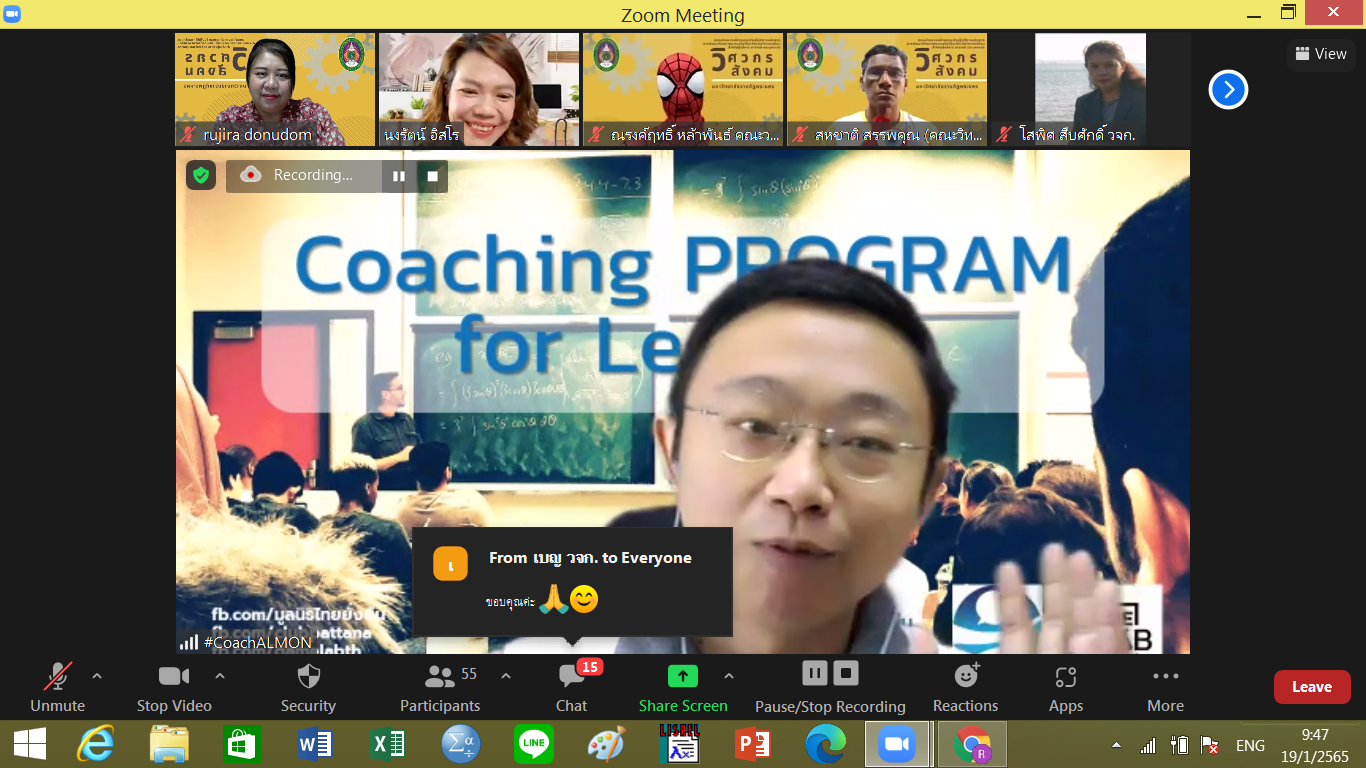This screenshot has height=768, width=1366.
Task: Open the LISREL taskbar icon
Action: 679,745
